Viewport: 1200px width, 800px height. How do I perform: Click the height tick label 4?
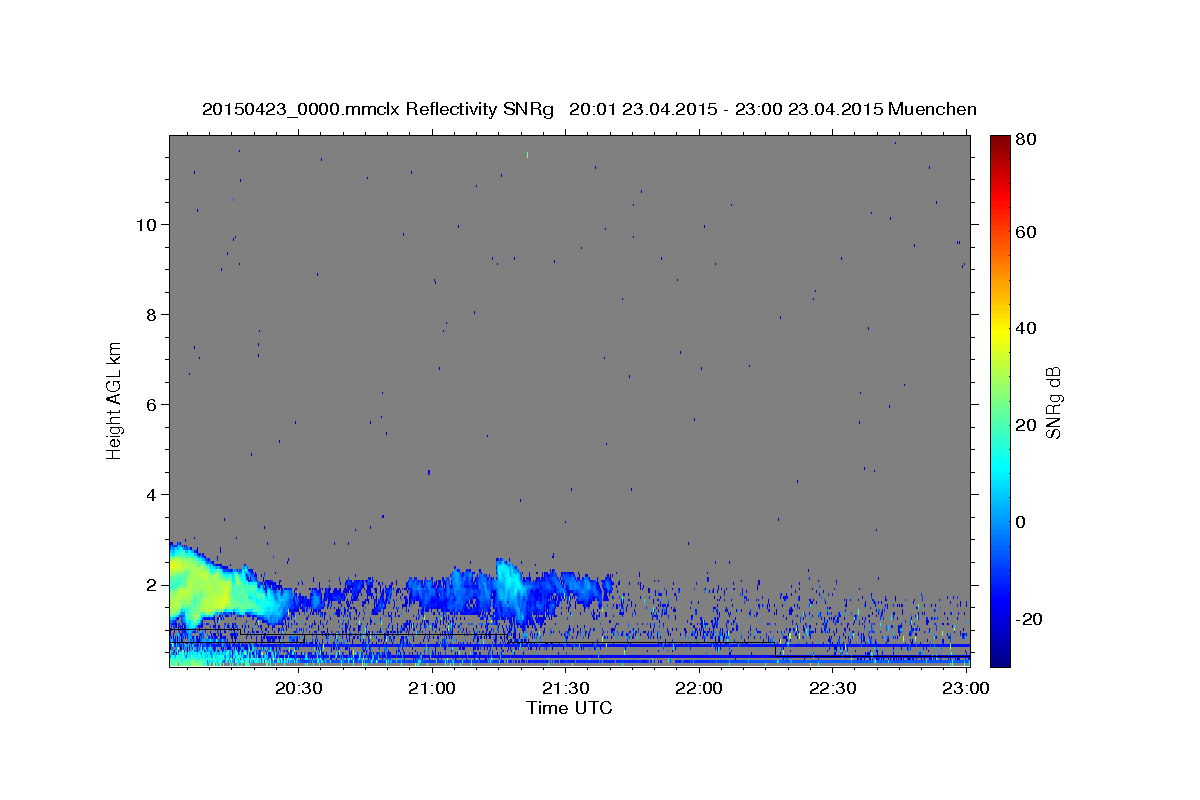click(153, 494)
